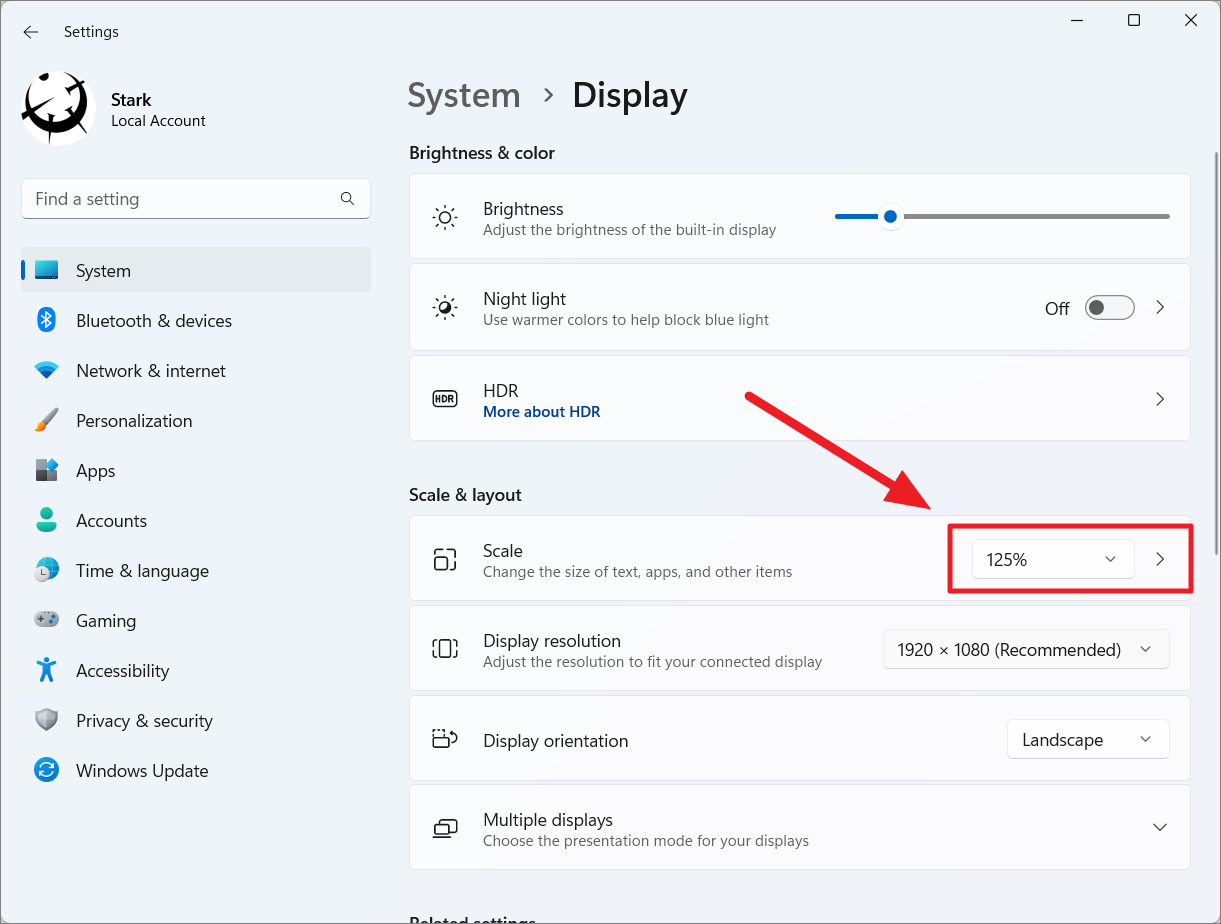1221x924 pixels.
Task: Open the Display orientation dropdown
Action: coord(1088,739)
